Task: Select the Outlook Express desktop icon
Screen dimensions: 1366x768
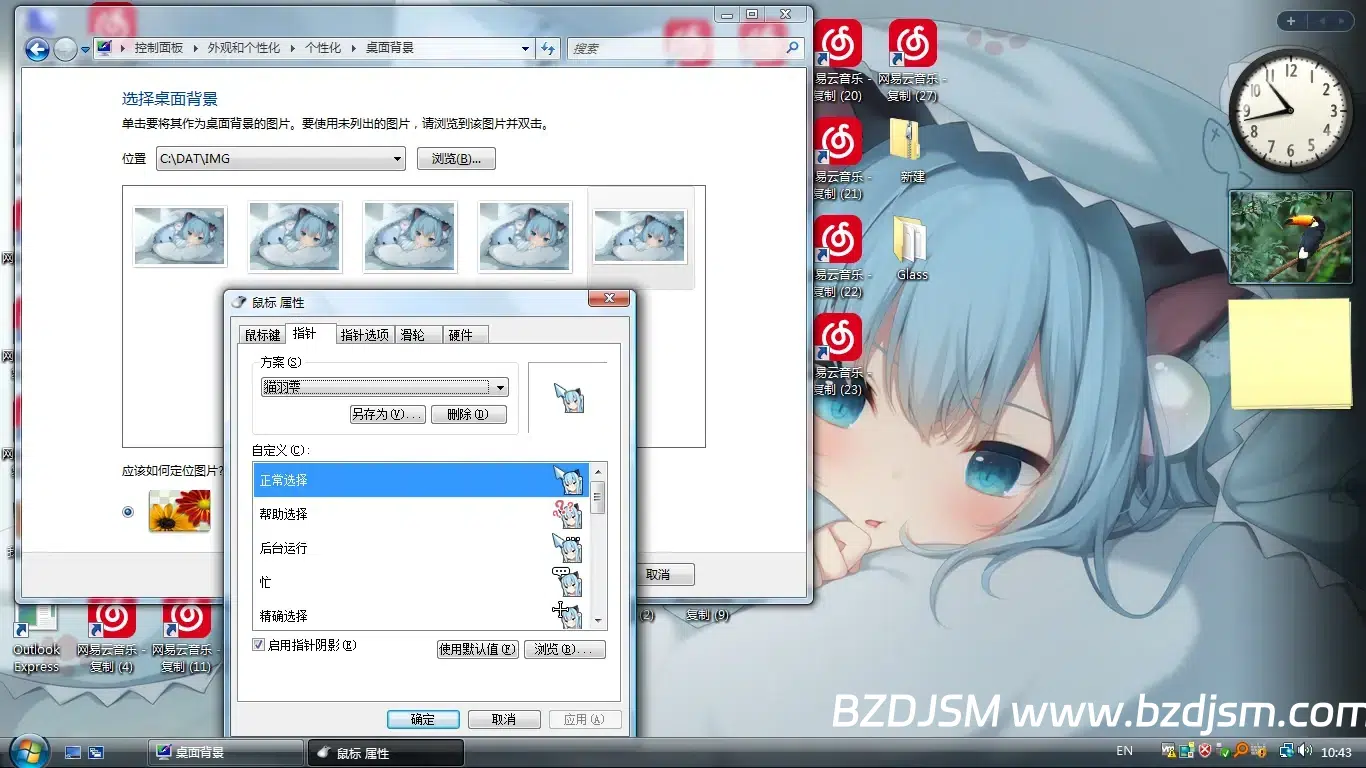Action: [37, 640]
